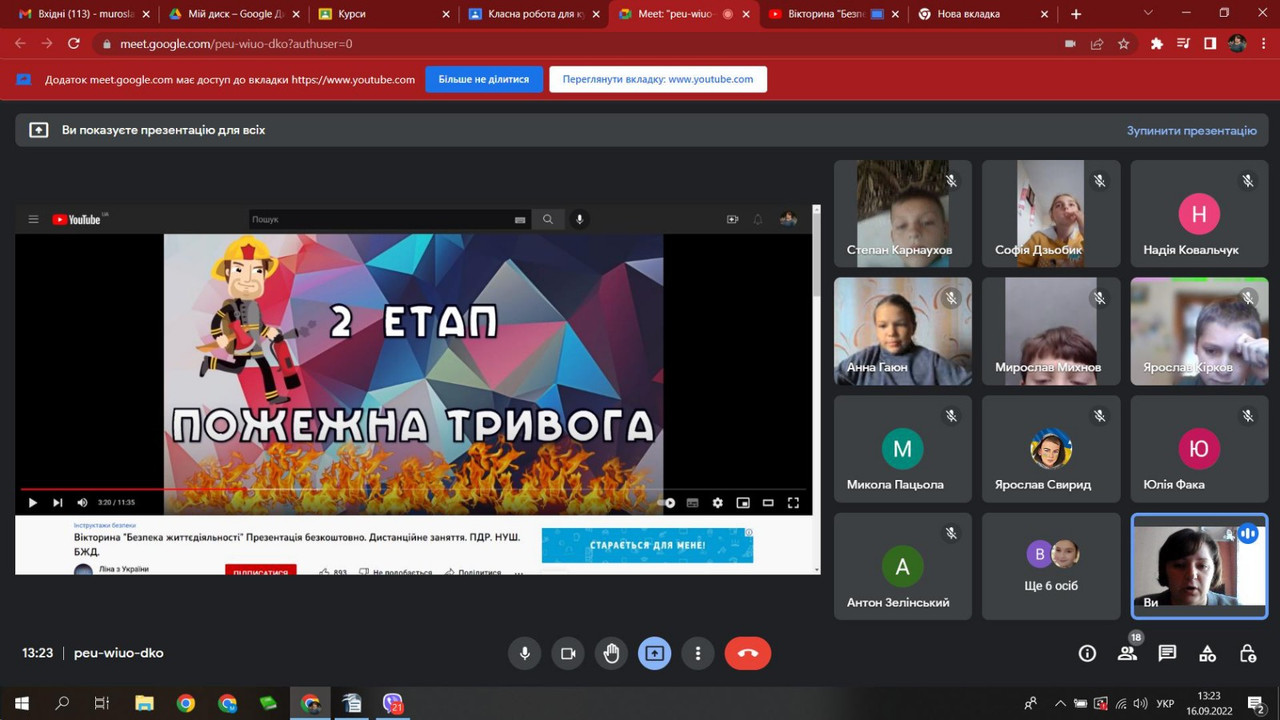Click 'СТАРАЄТЬСЯ ДЛЯ МЕНЕ!' ad banner
This screenshot has width=1280, height=720.
click(x=647, y=545)
